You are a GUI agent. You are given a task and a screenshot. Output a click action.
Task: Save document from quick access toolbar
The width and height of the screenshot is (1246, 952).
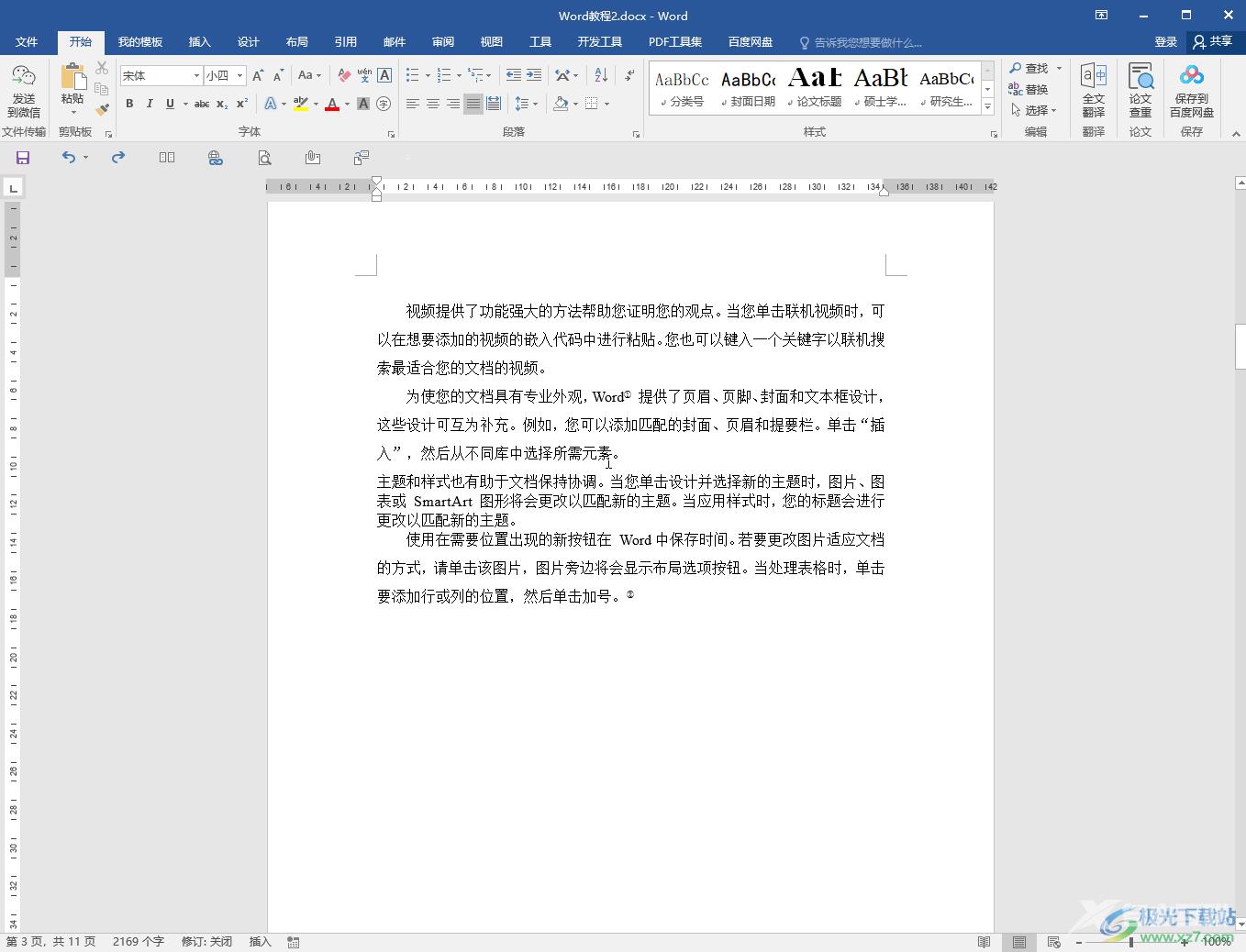pyautogui.click(x=23, y=158)
